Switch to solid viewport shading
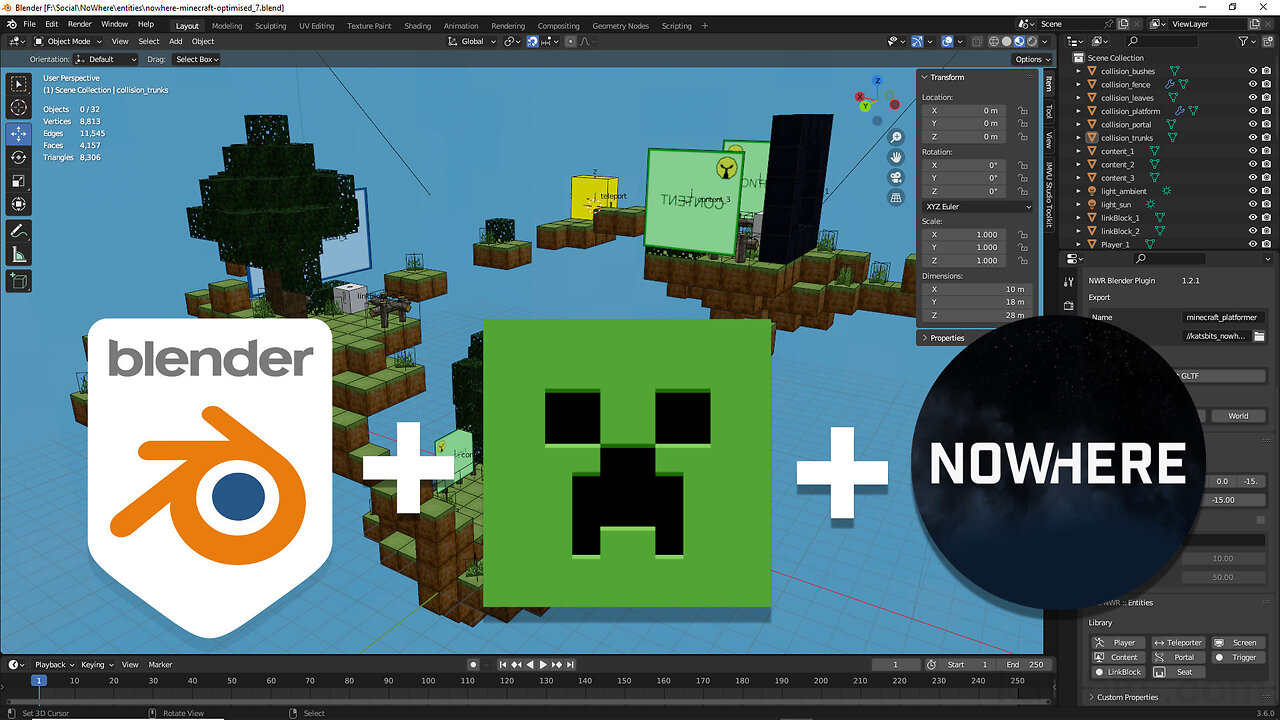The width and height of the screenshot is (1280, 720). pos(1007,41)
